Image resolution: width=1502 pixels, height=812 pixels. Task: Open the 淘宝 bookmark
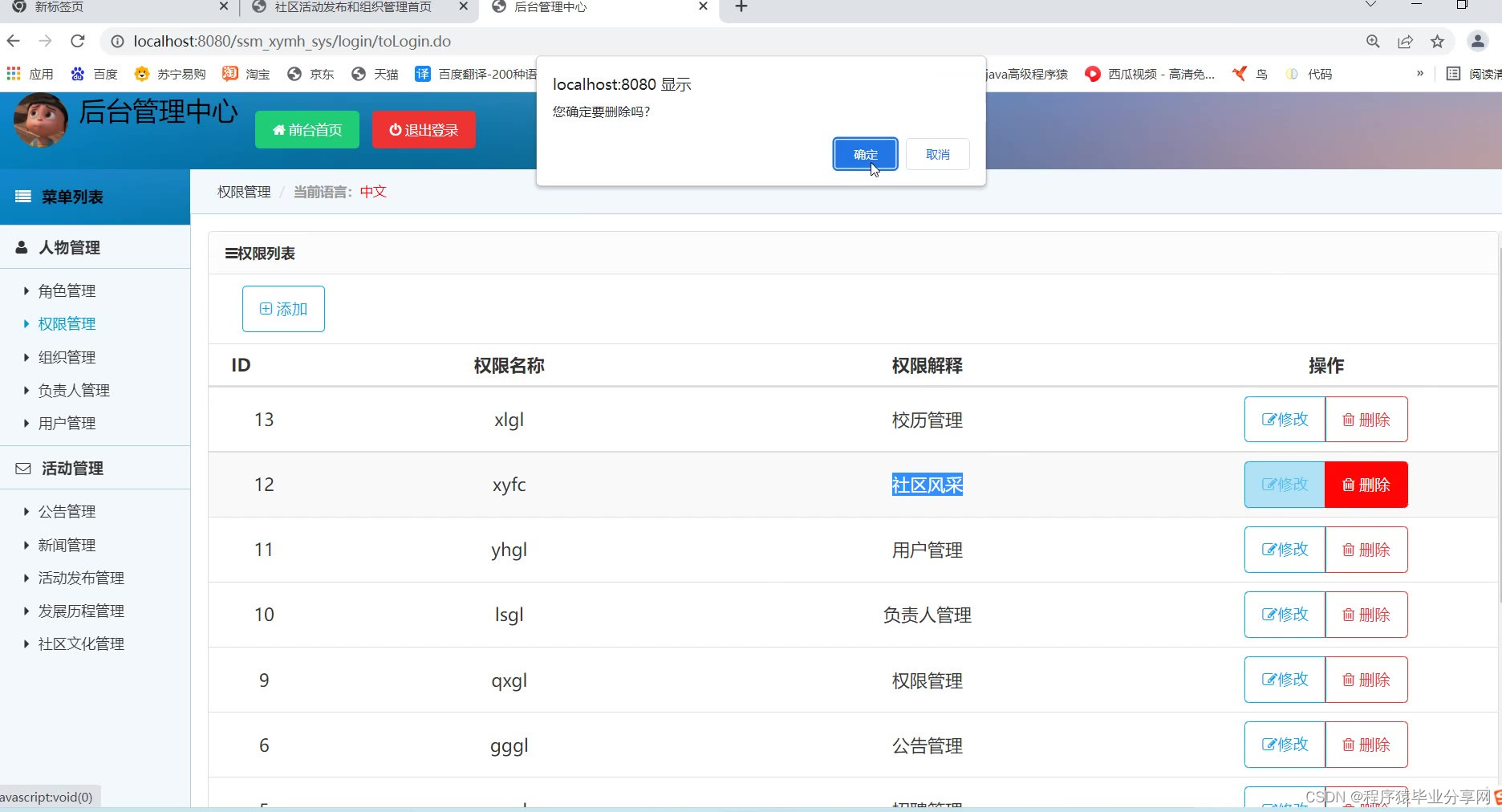point(246,74)
